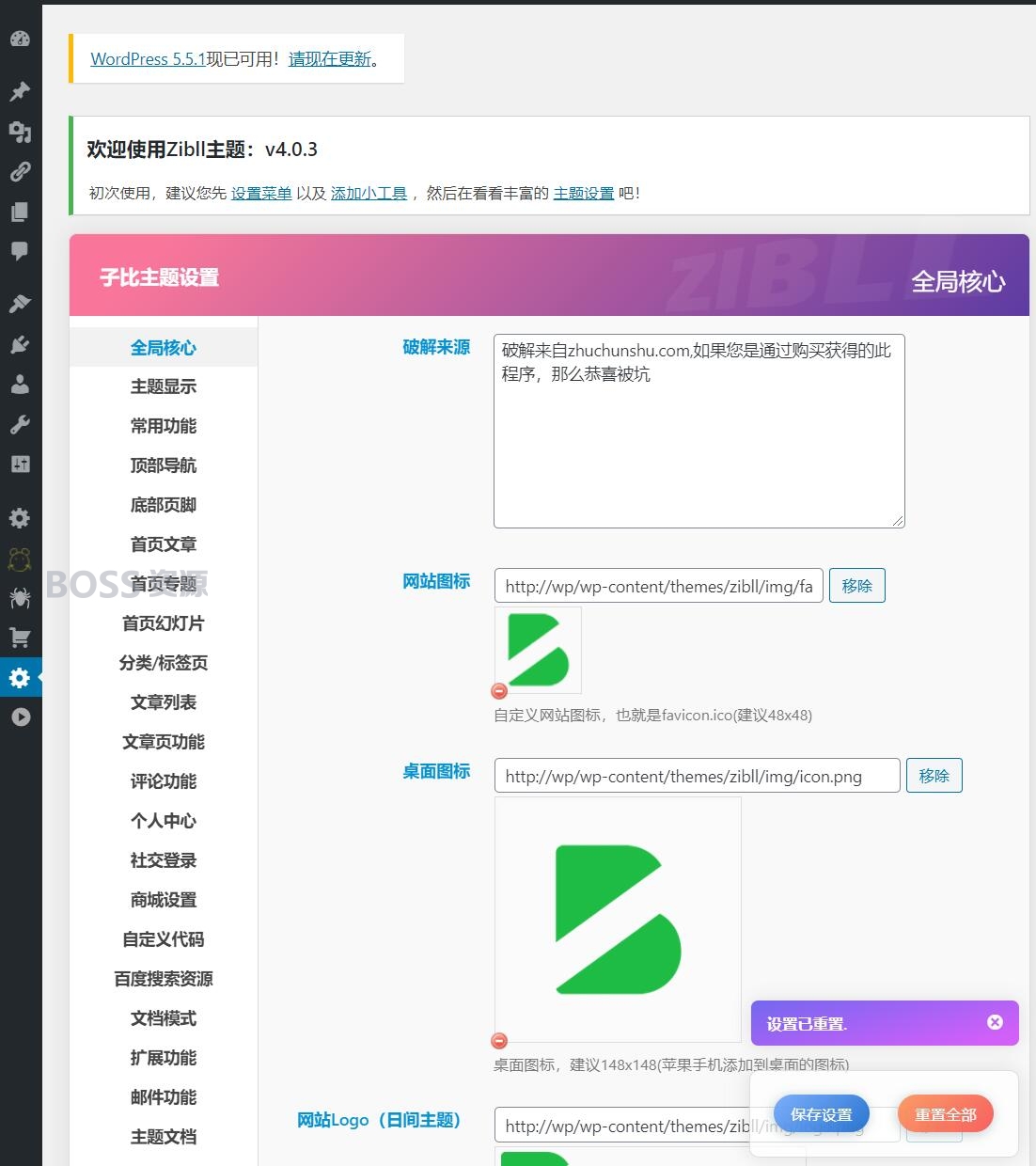This screenshot has height=1166, width=1036.
Task: Open Users via the person icon
Action: (20, 384)
